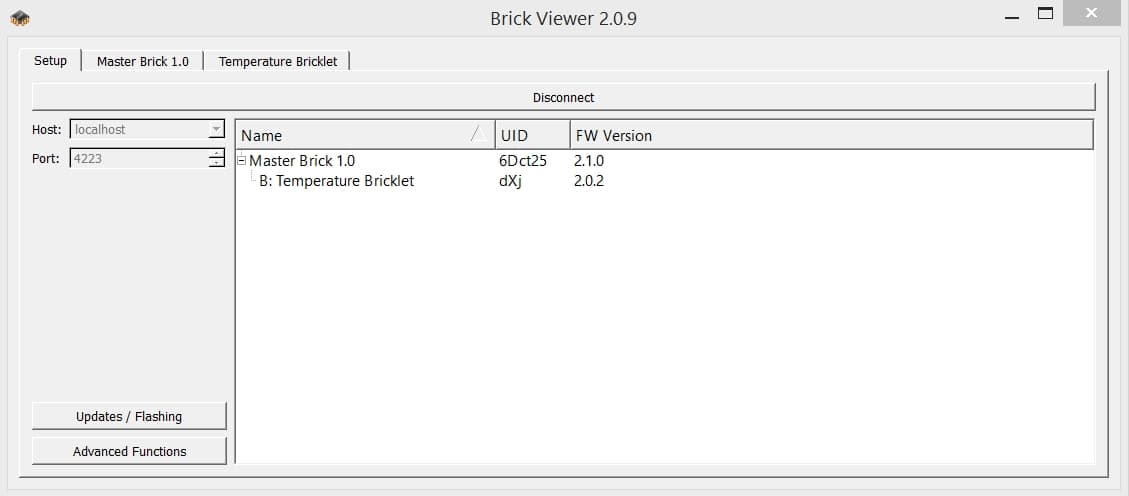
Task: Open the Host dropdown arrow
Action: coord(216,130)
